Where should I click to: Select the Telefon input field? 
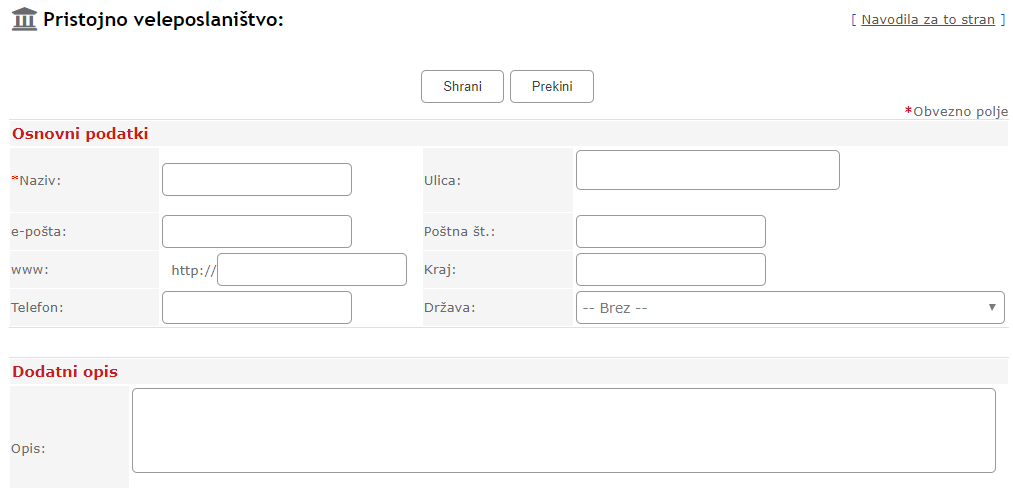257,307
